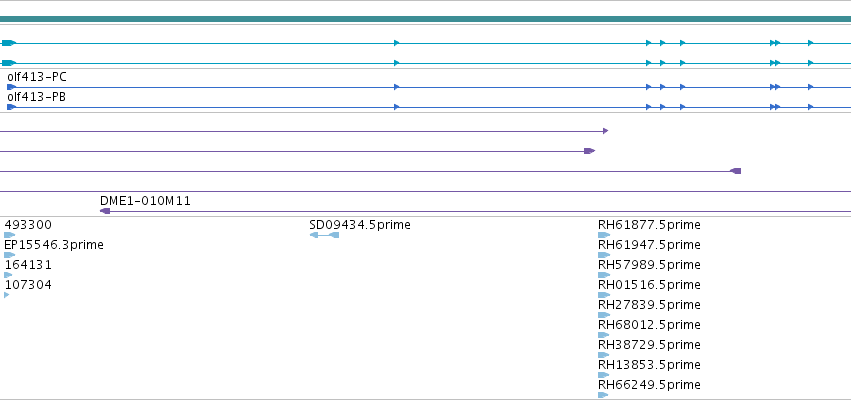Click the RH66249.5prime arrow glyph

pos(603,395)
